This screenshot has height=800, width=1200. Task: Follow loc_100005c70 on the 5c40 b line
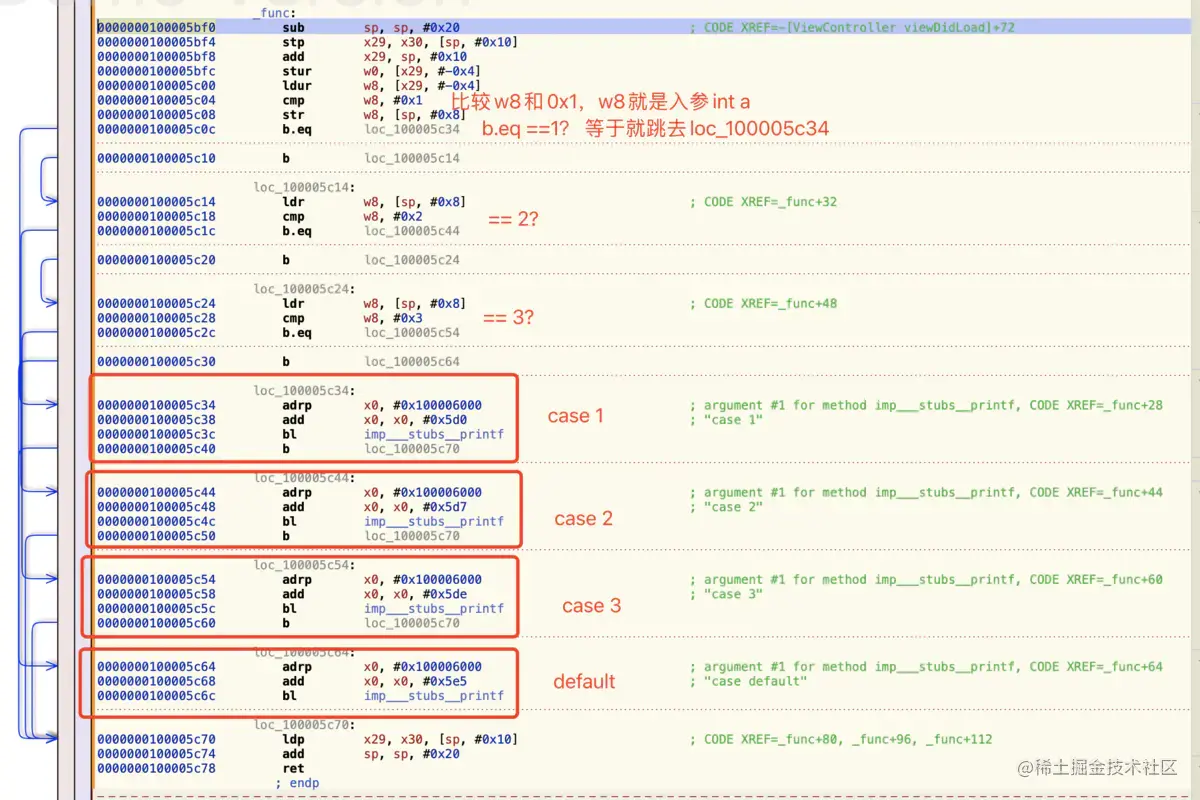coord(412,449)
